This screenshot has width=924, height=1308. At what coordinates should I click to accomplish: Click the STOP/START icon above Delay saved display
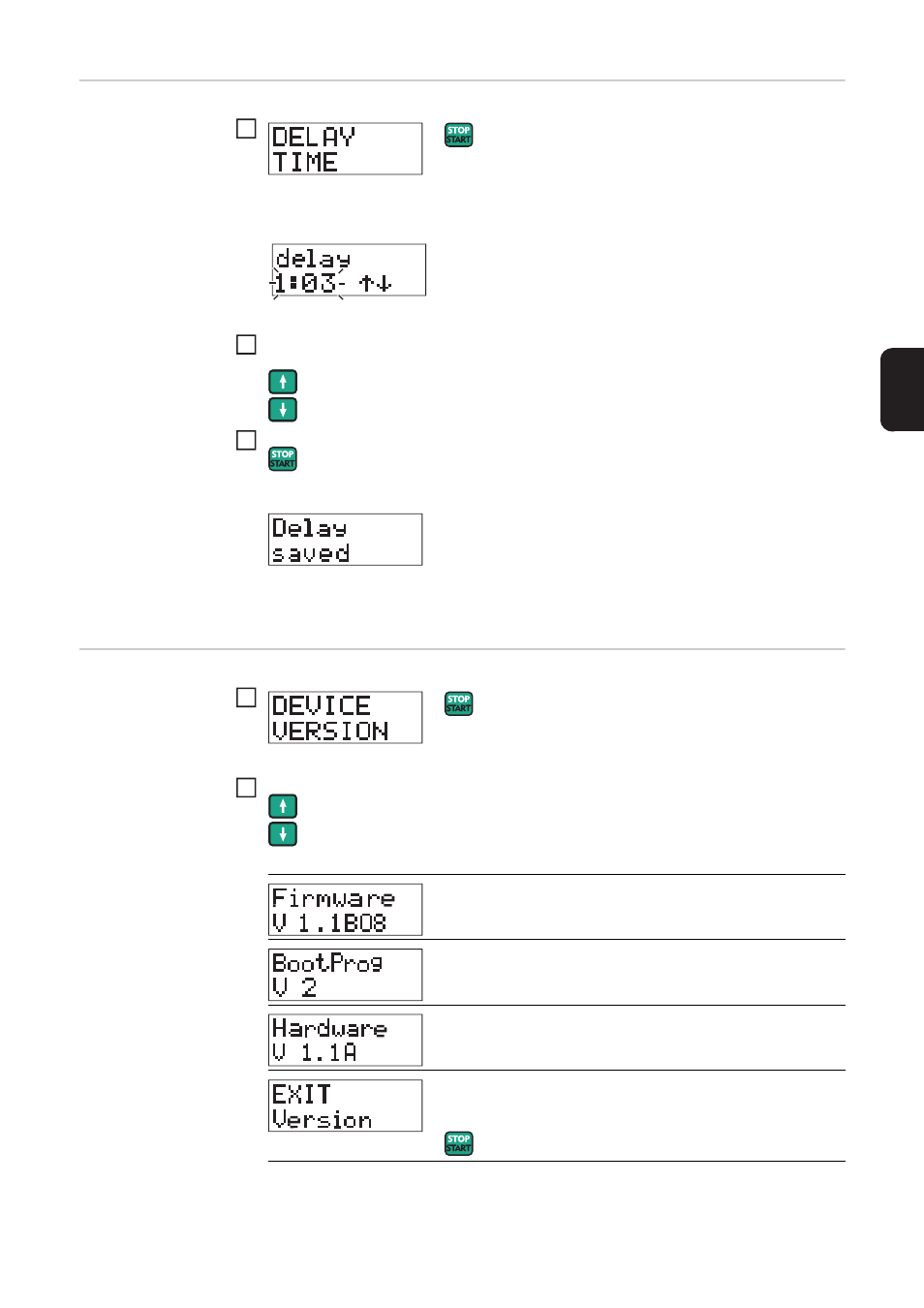[283, 458]
